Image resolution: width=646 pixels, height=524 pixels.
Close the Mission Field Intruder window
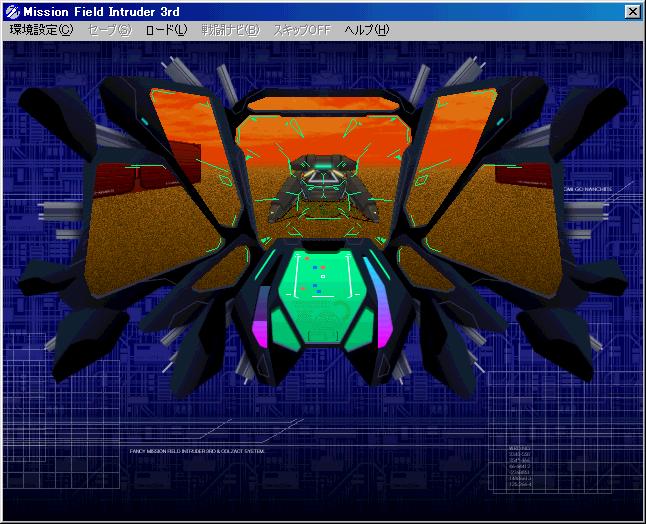click(632, 11)
